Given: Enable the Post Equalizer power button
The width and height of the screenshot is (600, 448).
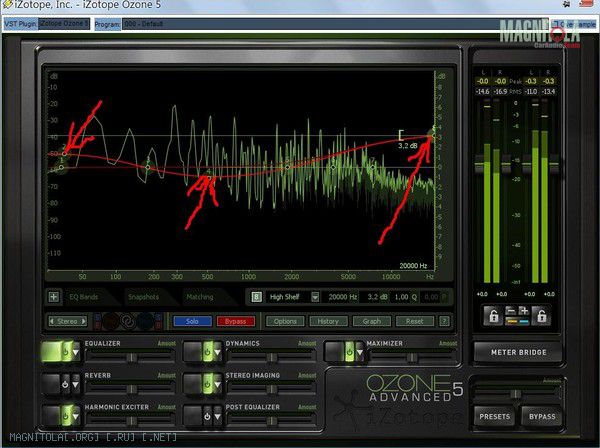Looking at the screenshot, I should (207, 415).
